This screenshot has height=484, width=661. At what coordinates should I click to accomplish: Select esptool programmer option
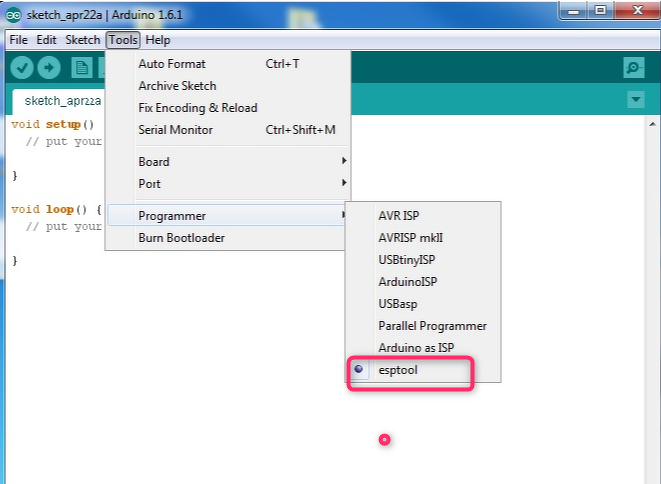point(423,370)
